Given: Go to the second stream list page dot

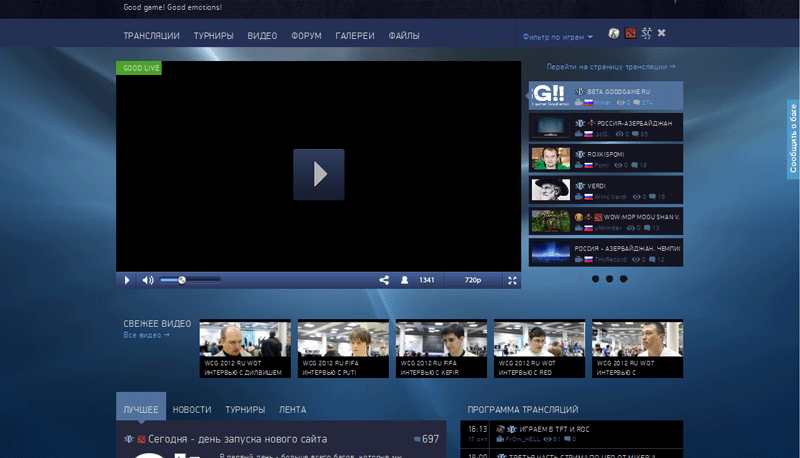Looking at the screenshot, I should pos(595,279).
